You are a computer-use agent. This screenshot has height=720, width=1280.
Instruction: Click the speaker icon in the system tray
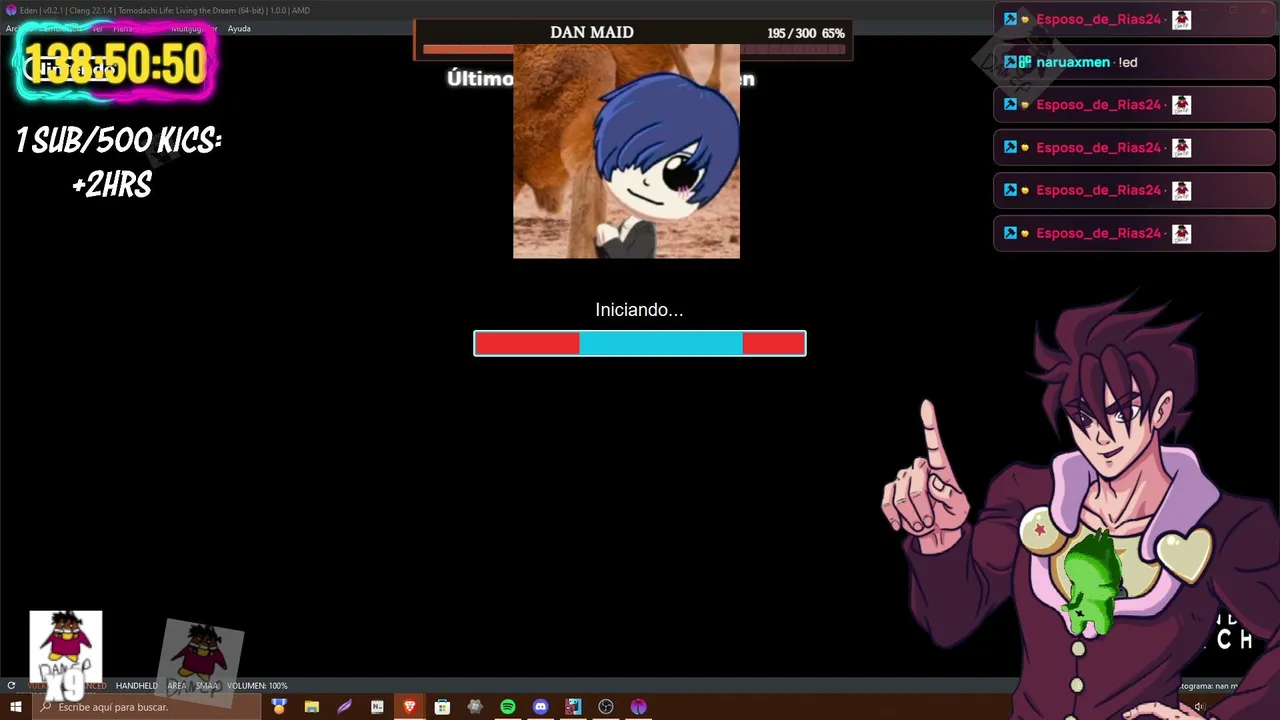coord(1200,707)
